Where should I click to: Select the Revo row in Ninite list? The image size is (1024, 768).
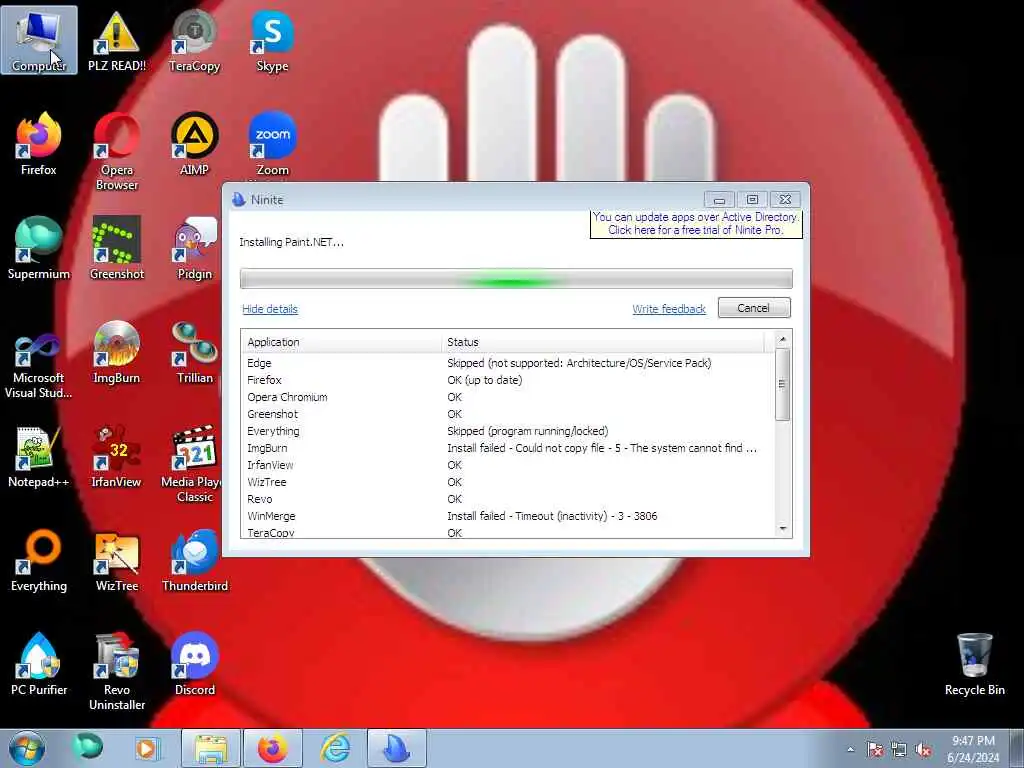[x=508, y=498]
